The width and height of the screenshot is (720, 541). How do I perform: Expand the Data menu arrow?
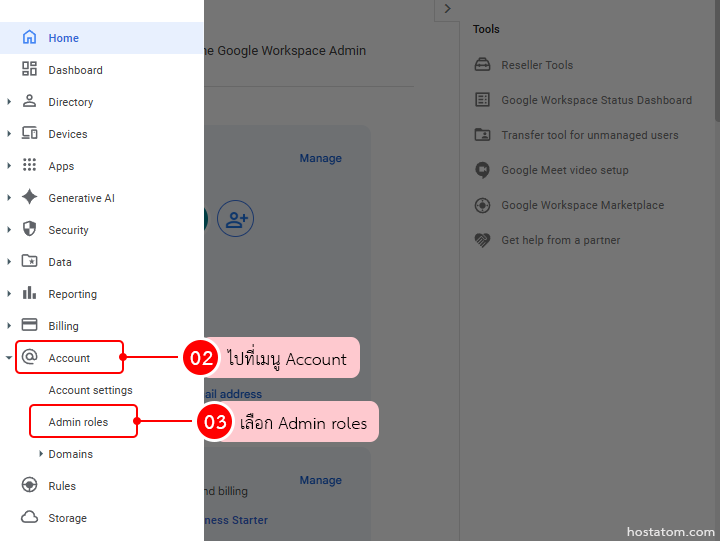9,261
